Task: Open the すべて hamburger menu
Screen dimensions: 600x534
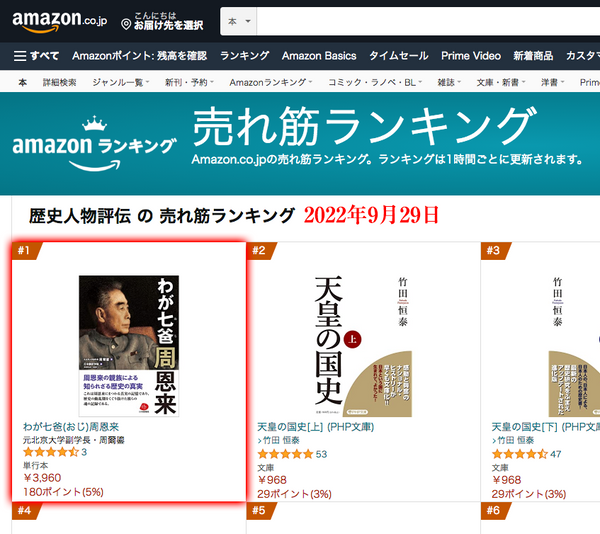Action: tap(36, 56)
